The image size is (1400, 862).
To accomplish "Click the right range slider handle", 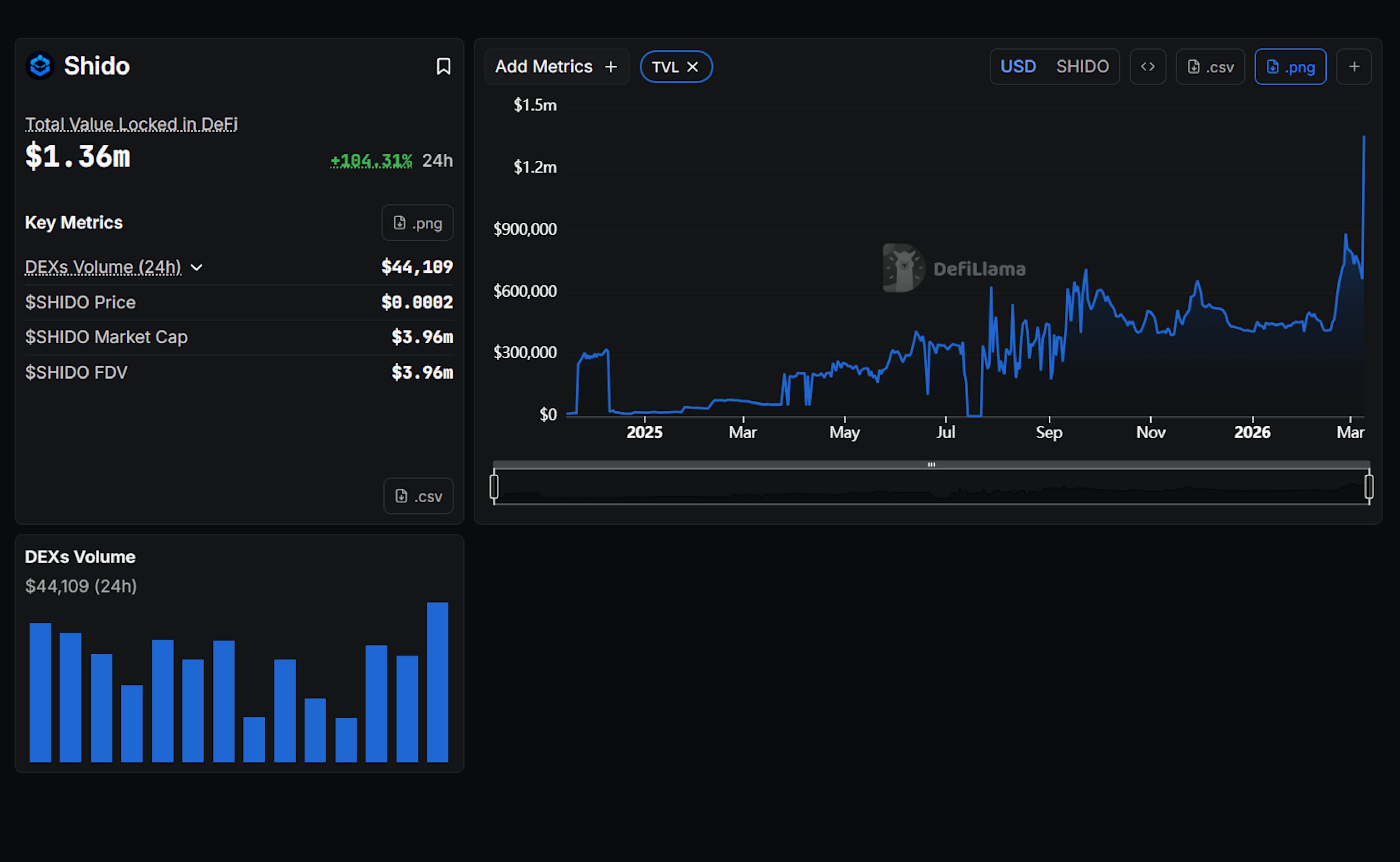I will (1369, 487).
